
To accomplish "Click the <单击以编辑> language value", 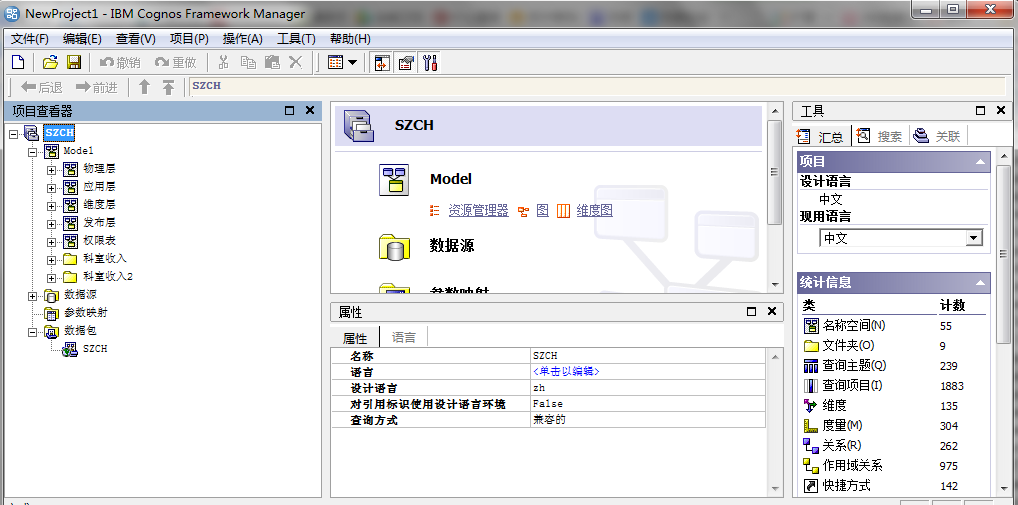I will (565, 372).
